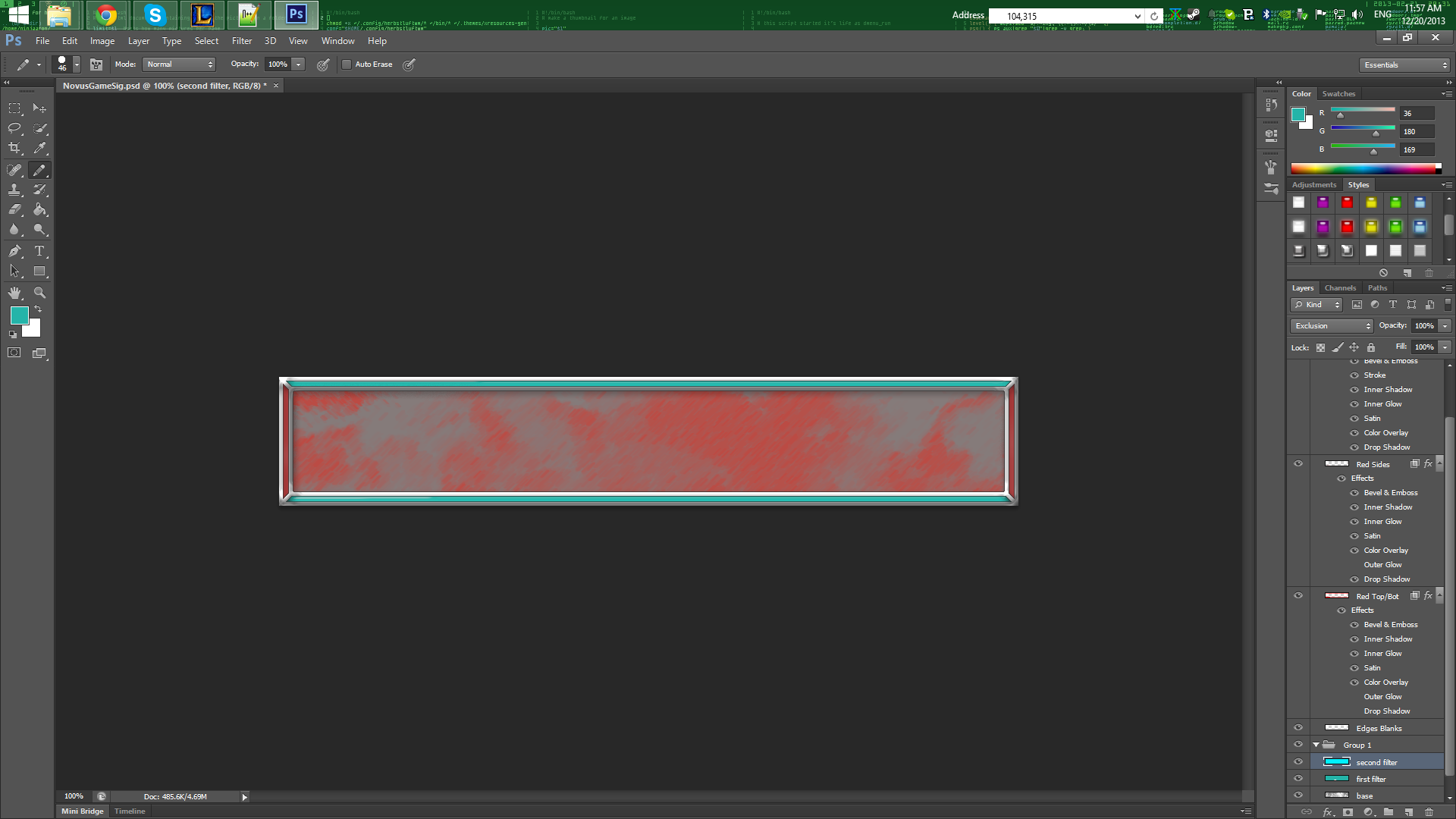This screenshot has height=819, width=1456.
Task: Collapse the Group 1 folder
Action: (1316, 745)
